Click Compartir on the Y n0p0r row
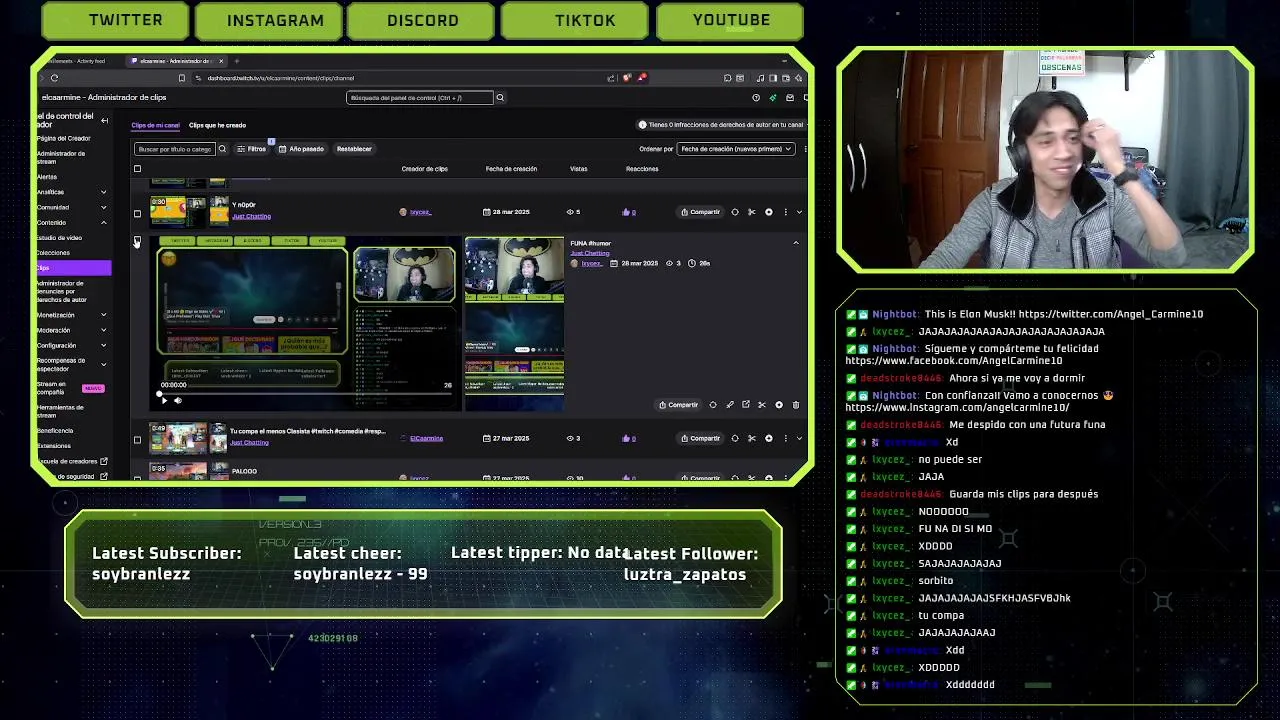Image resolution: width=1280 pixels, height=720 pixels. tap(700, 212)
